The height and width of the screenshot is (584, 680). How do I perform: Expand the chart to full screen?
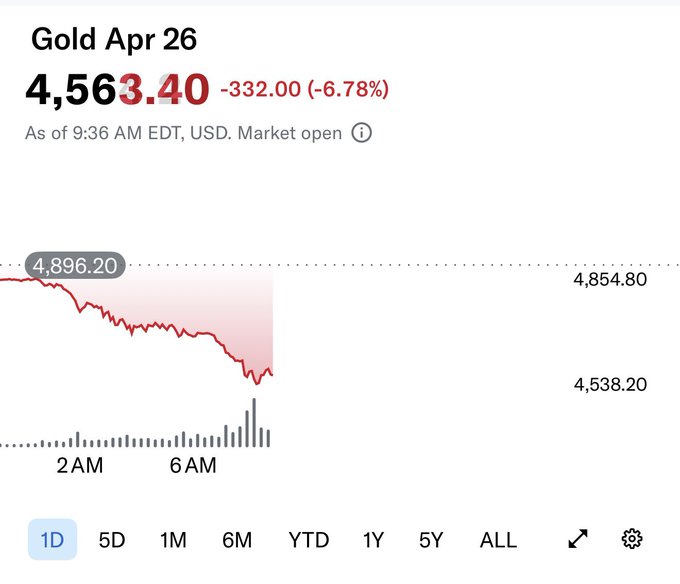tap(578, 540)
